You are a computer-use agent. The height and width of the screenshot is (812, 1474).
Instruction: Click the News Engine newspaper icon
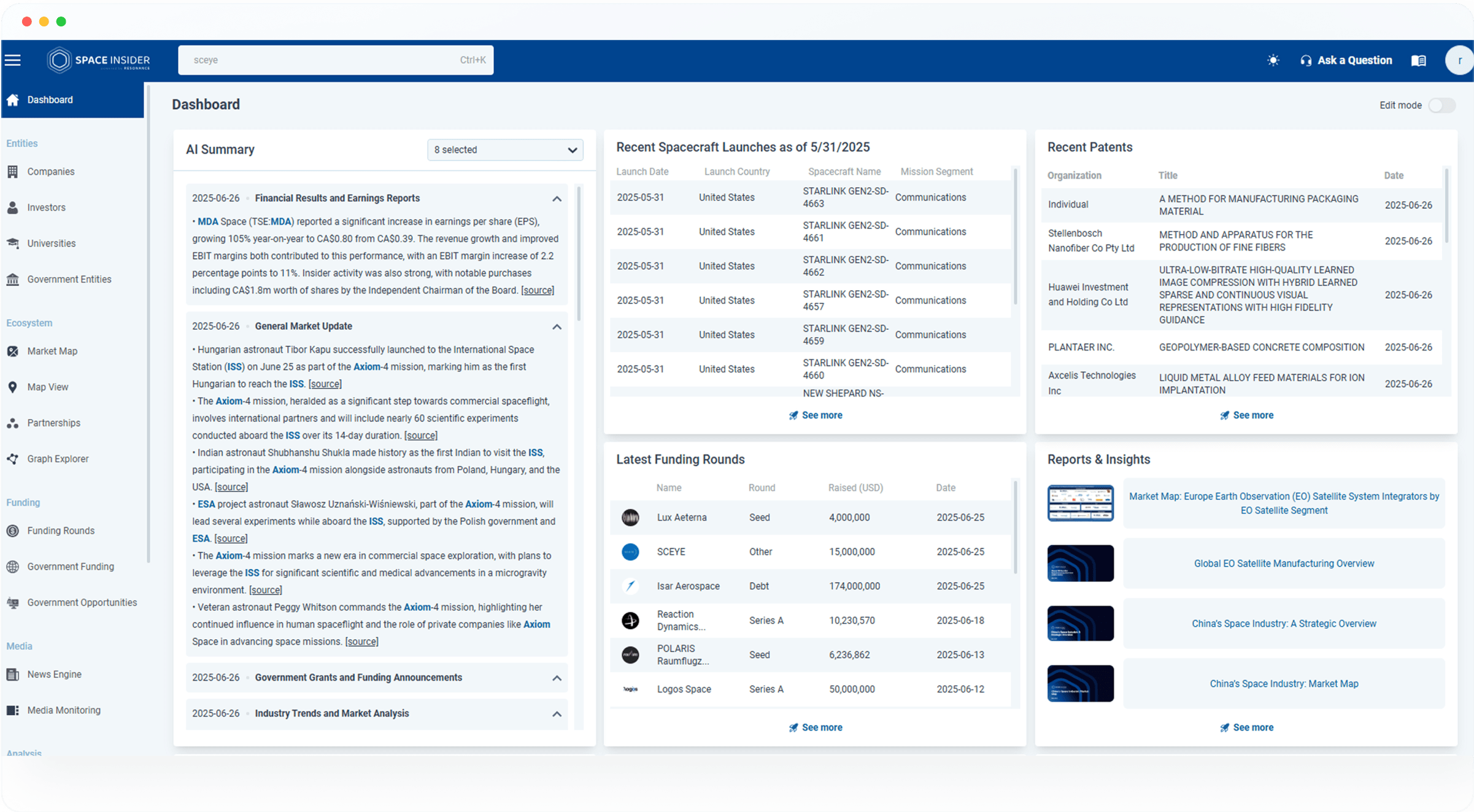[13, 674]
